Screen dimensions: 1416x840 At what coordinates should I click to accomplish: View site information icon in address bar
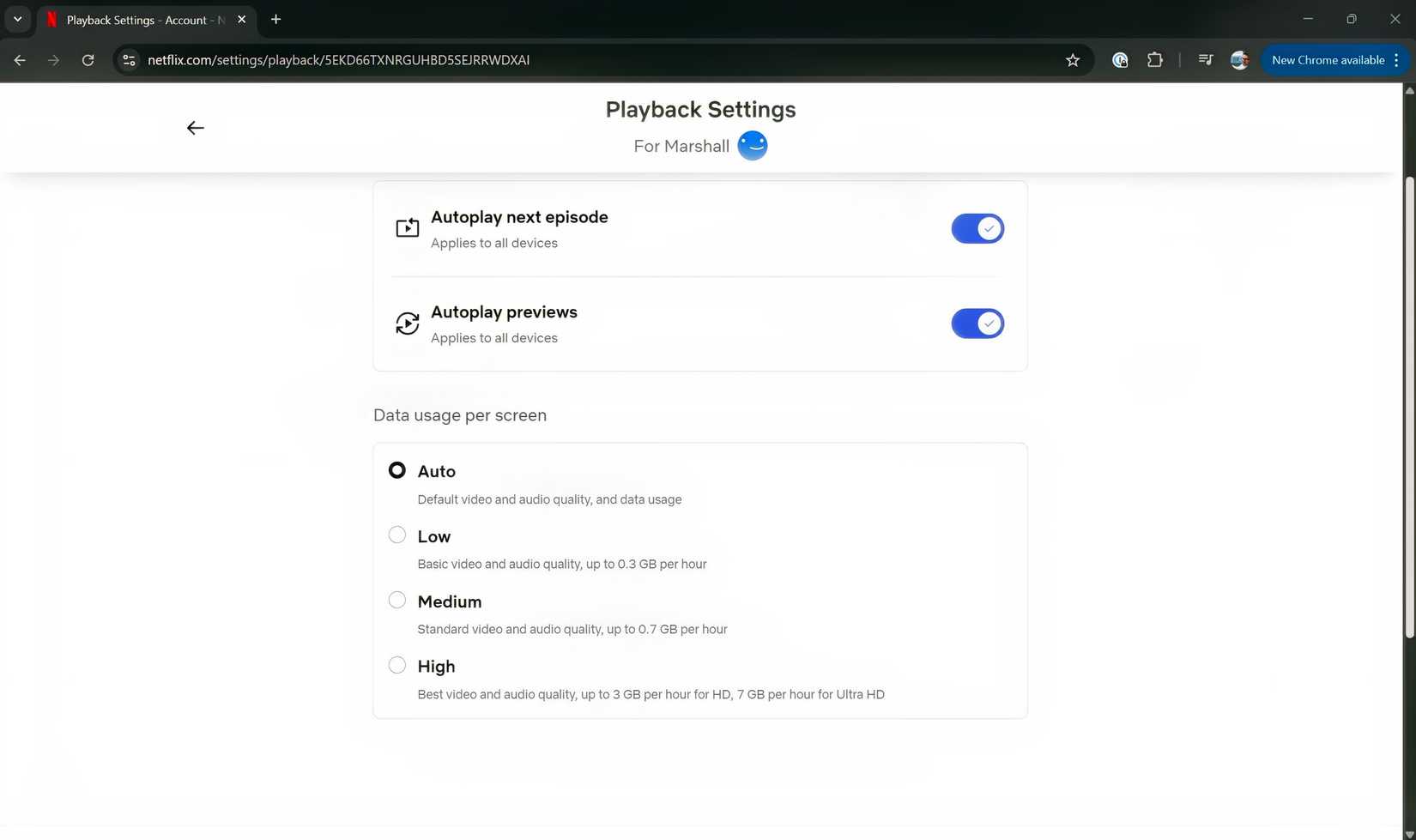130,60
